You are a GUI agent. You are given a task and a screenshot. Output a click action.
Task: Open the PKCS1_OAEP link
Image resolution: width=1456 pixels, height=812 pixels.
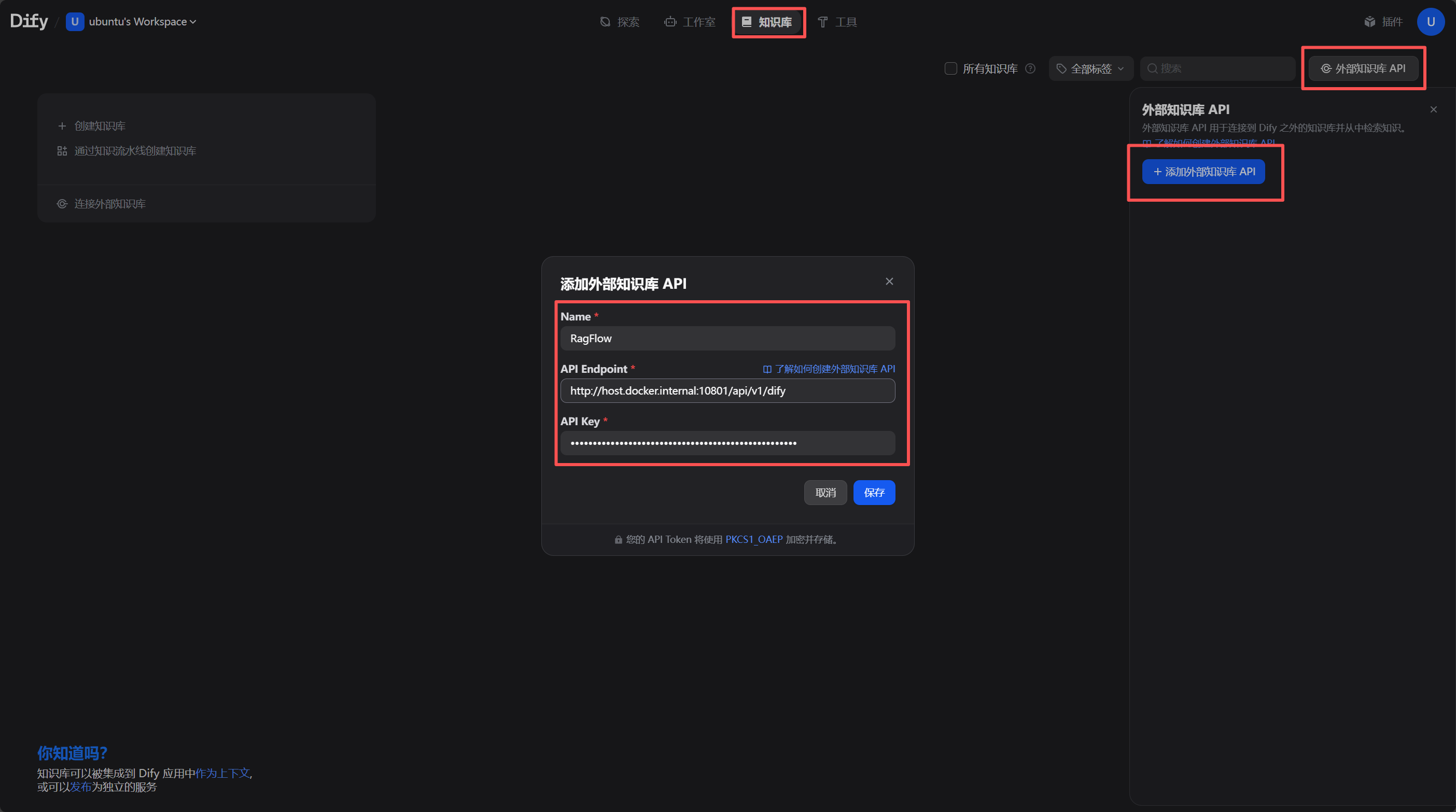coord(753,540)
